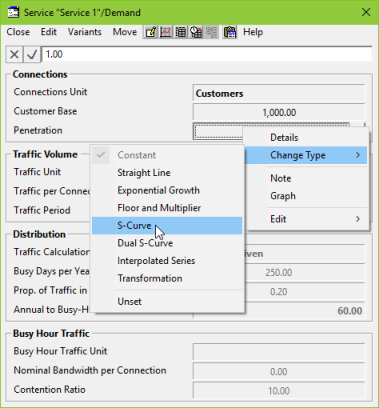
Task: Select Straight Line type
Action: (x=167, y=173)
